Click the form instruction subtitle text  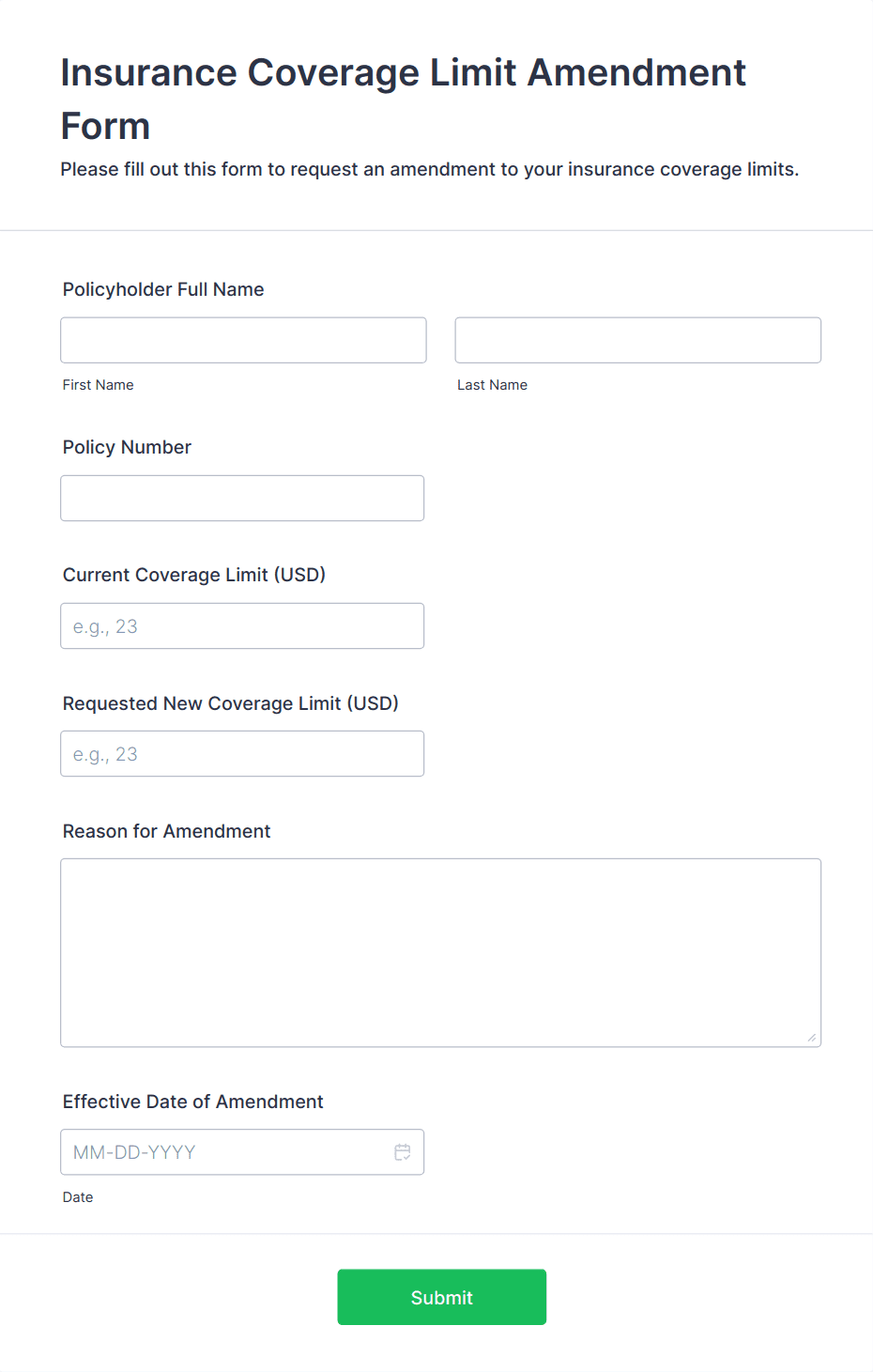430,169
